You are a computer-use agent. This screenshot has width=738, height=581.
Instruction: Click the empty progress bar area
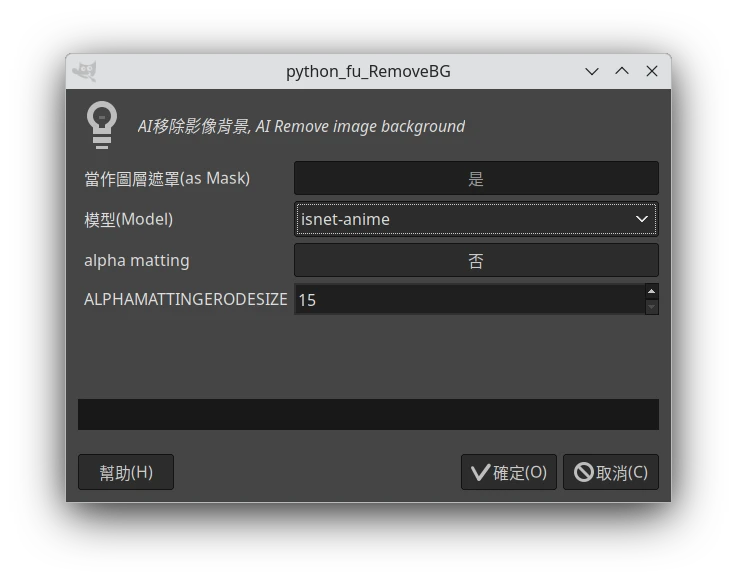coord(368,414)
